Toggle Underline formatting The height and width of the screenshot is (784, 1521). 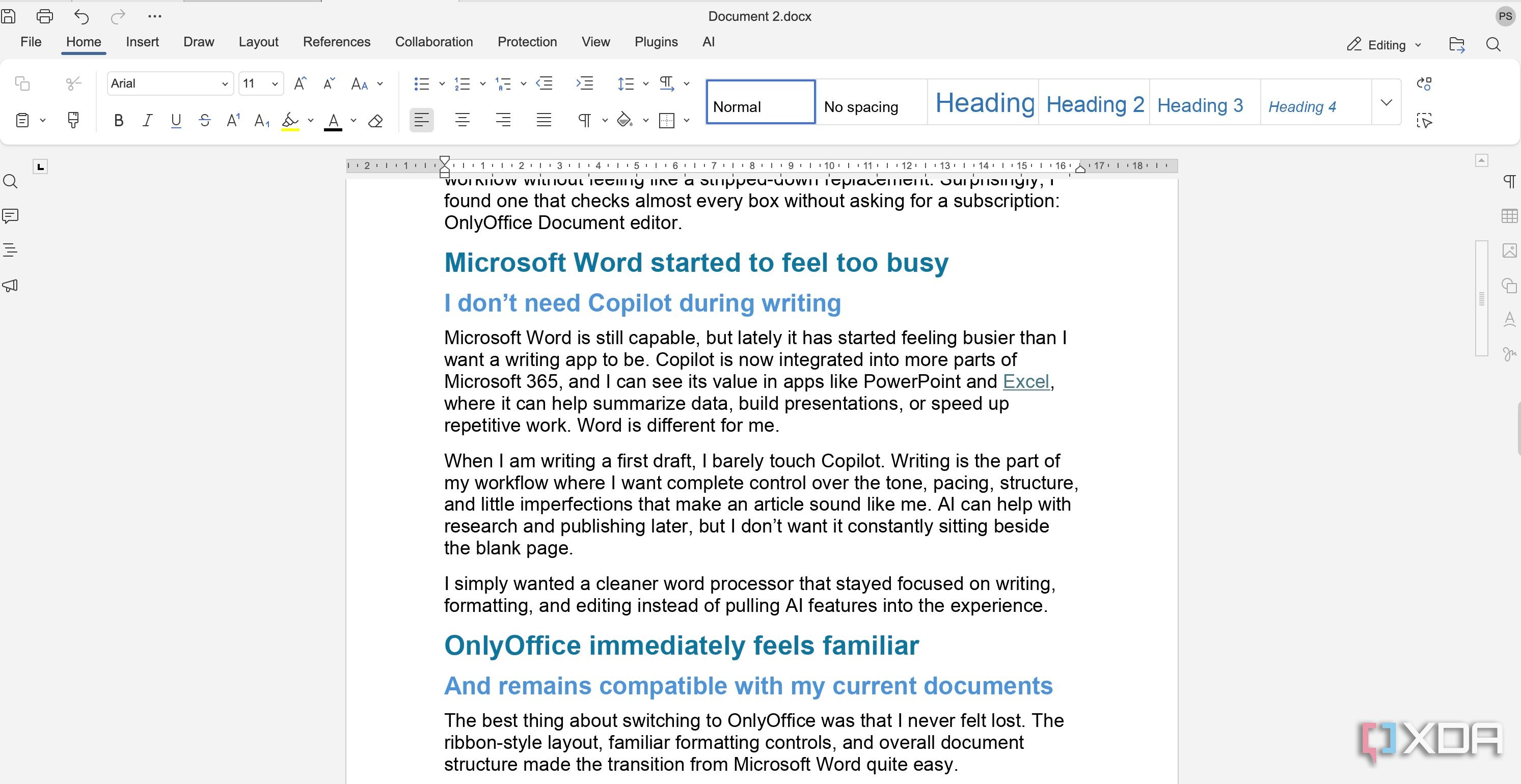pyautogui.click(x=176, y=121)
